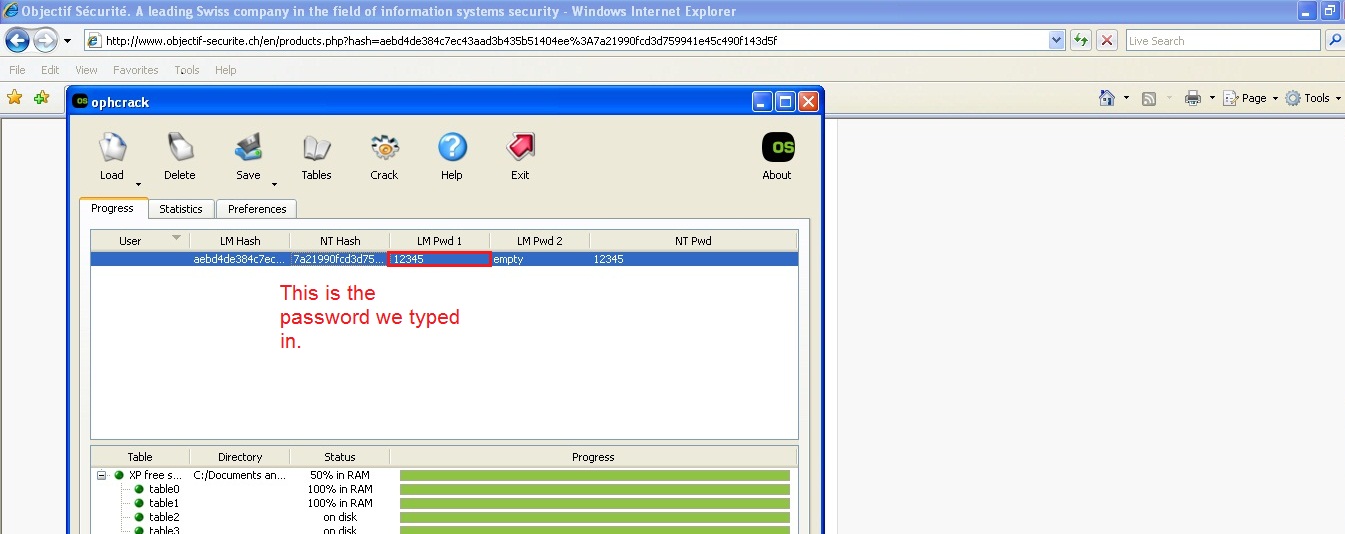Select the NT Pwd value 12345
This screenshot has height=534, width=1345.
point(608,259)
